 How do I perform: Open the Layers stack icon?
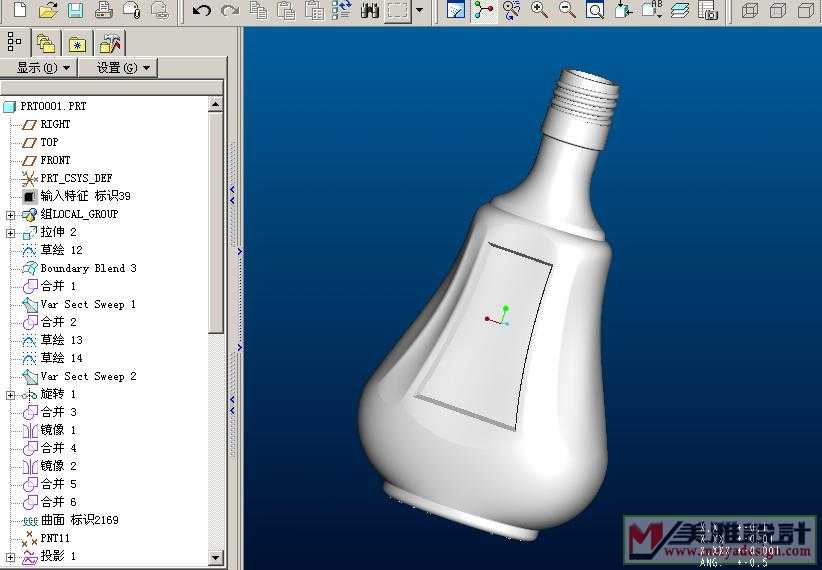(680, 11)
